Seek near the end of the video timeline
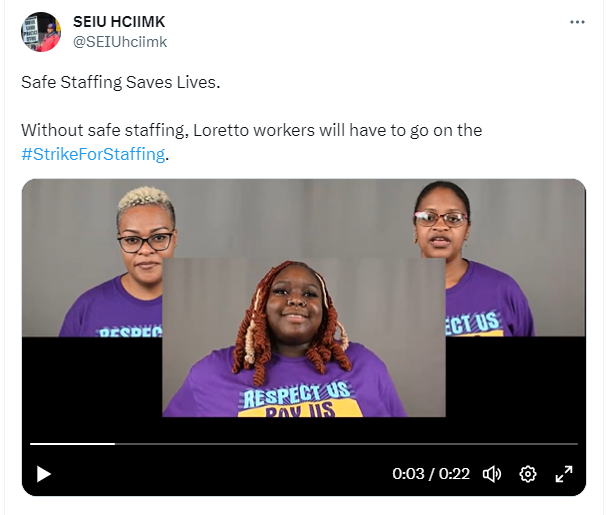 click(x=567, y=444)
